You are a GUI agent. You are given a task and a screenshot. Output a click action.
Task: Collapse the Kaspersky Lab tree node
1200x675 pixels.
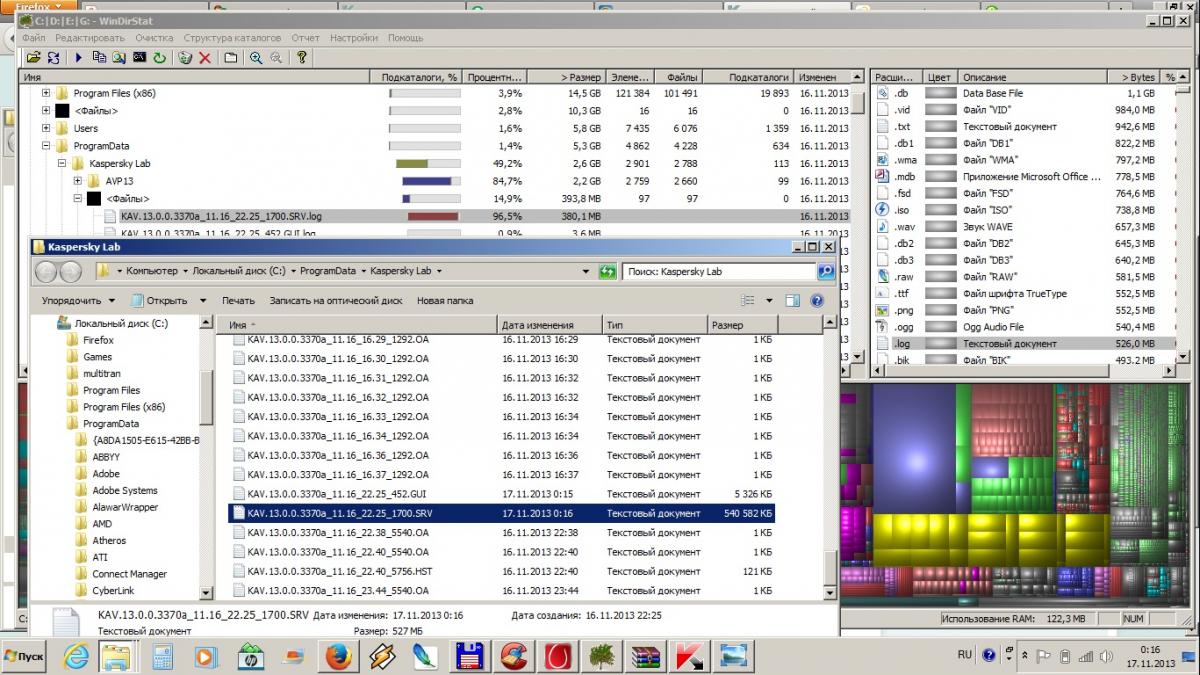coord(62,163)
